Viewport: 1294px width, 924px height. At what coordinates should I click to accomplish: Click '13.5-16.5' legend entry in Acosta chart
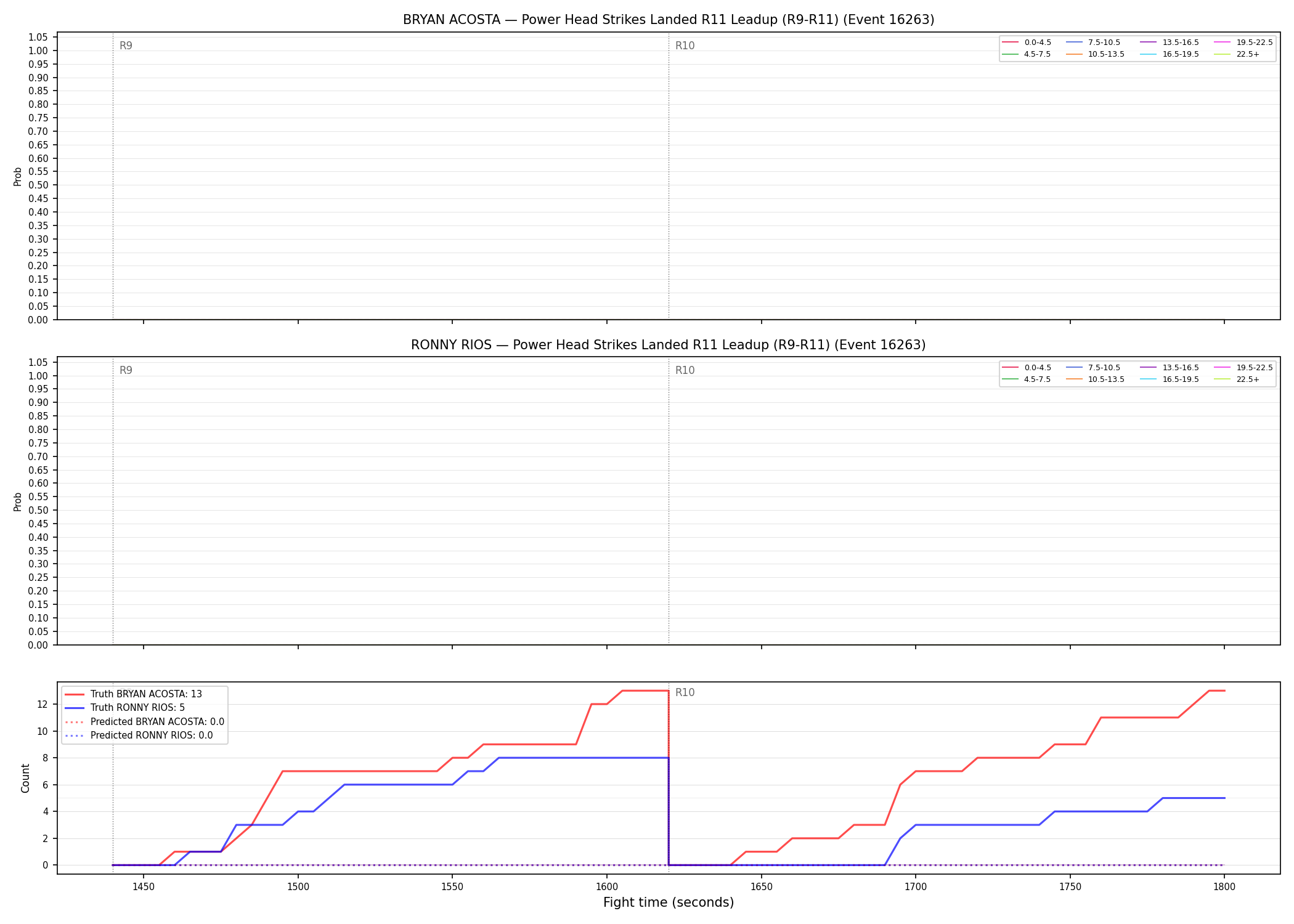pos(1170,43)
